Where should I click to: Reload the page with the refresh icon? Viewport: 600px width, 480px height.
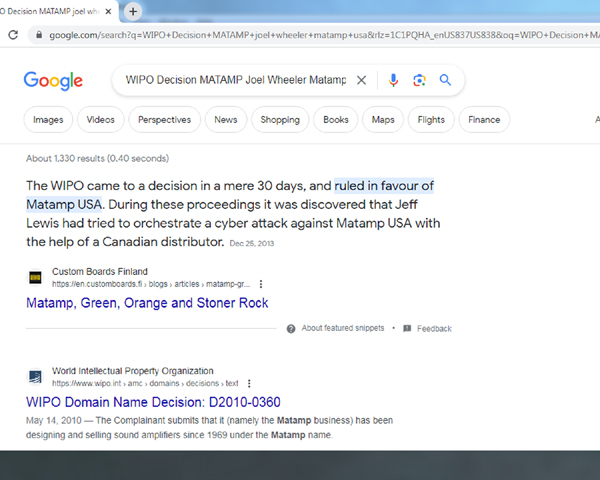pos(13,35)
